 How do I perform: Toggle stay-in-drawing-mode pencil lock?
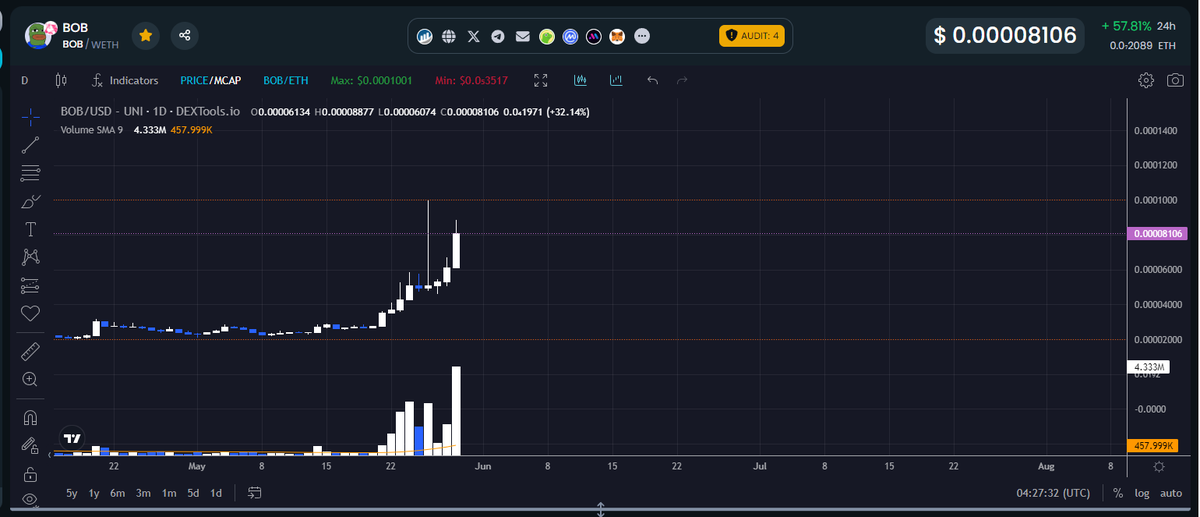(30, 445)
